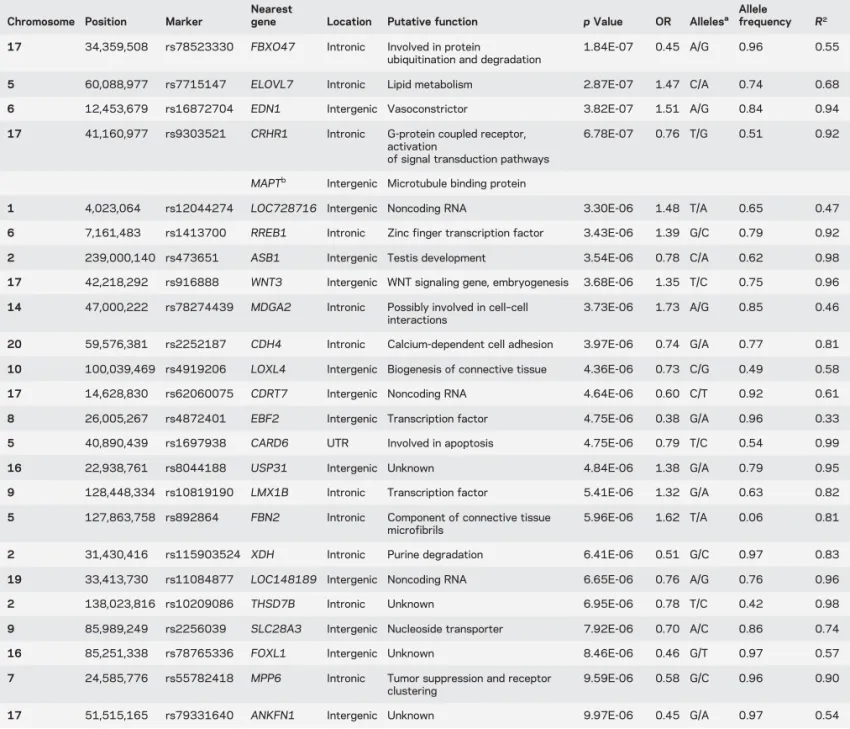Click gene FOXL1
Screen dimensions: 850x729
(x=268, y=653)
